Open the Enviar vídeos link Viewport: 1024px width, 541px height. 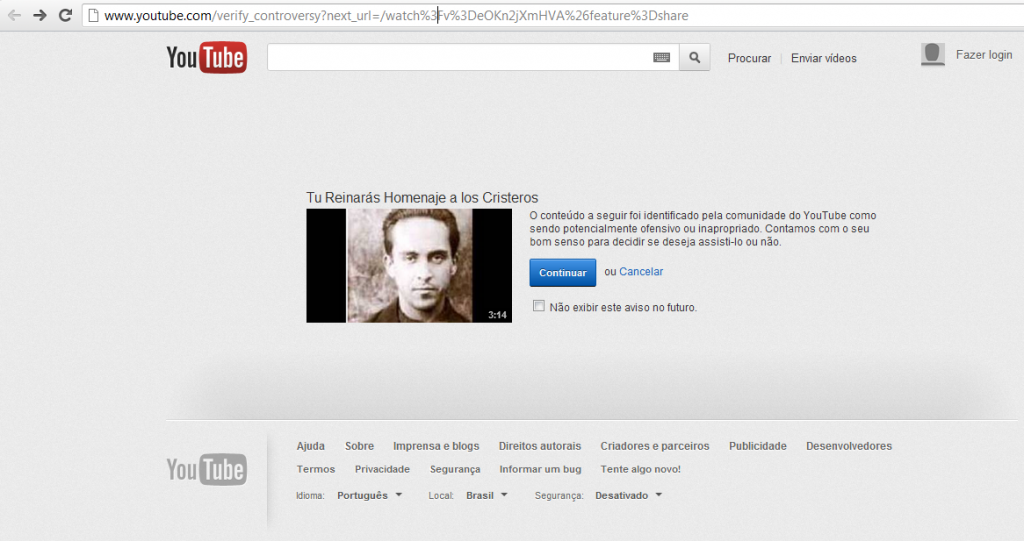[824, 58]
